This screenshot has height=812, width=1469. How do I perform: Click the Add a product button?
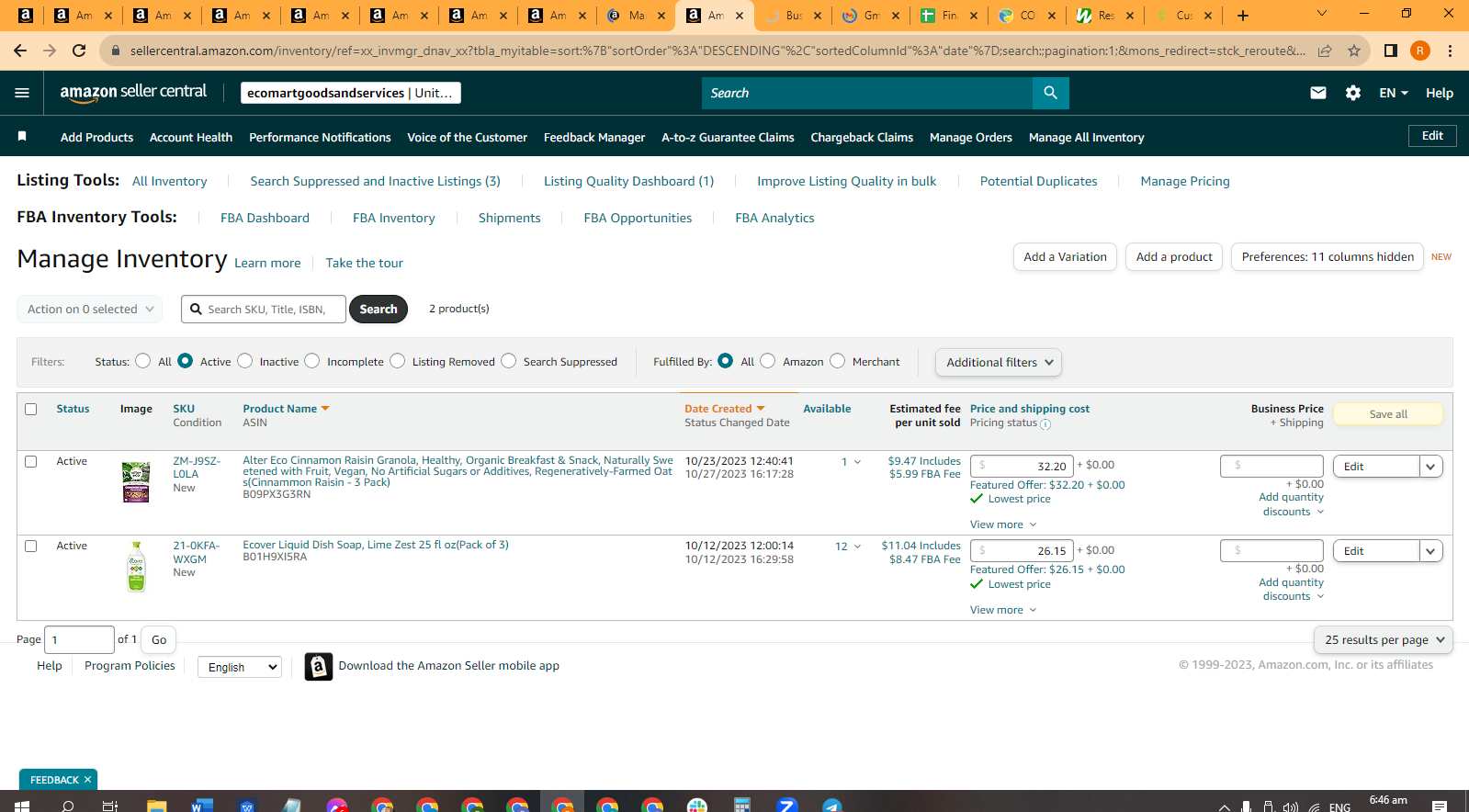point(1174,256)
